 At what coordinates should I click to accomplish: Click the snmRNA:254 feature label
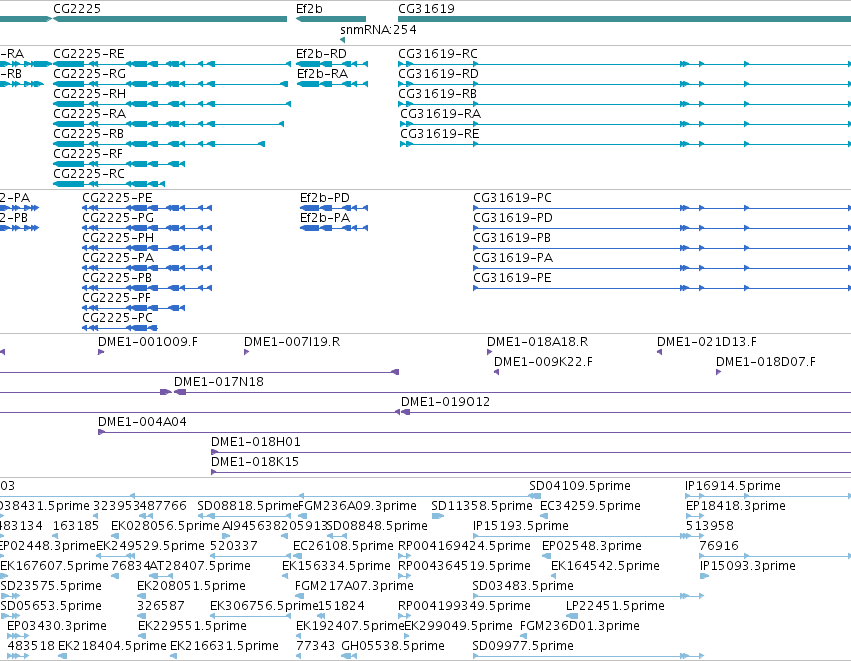[x=378, y=30]
